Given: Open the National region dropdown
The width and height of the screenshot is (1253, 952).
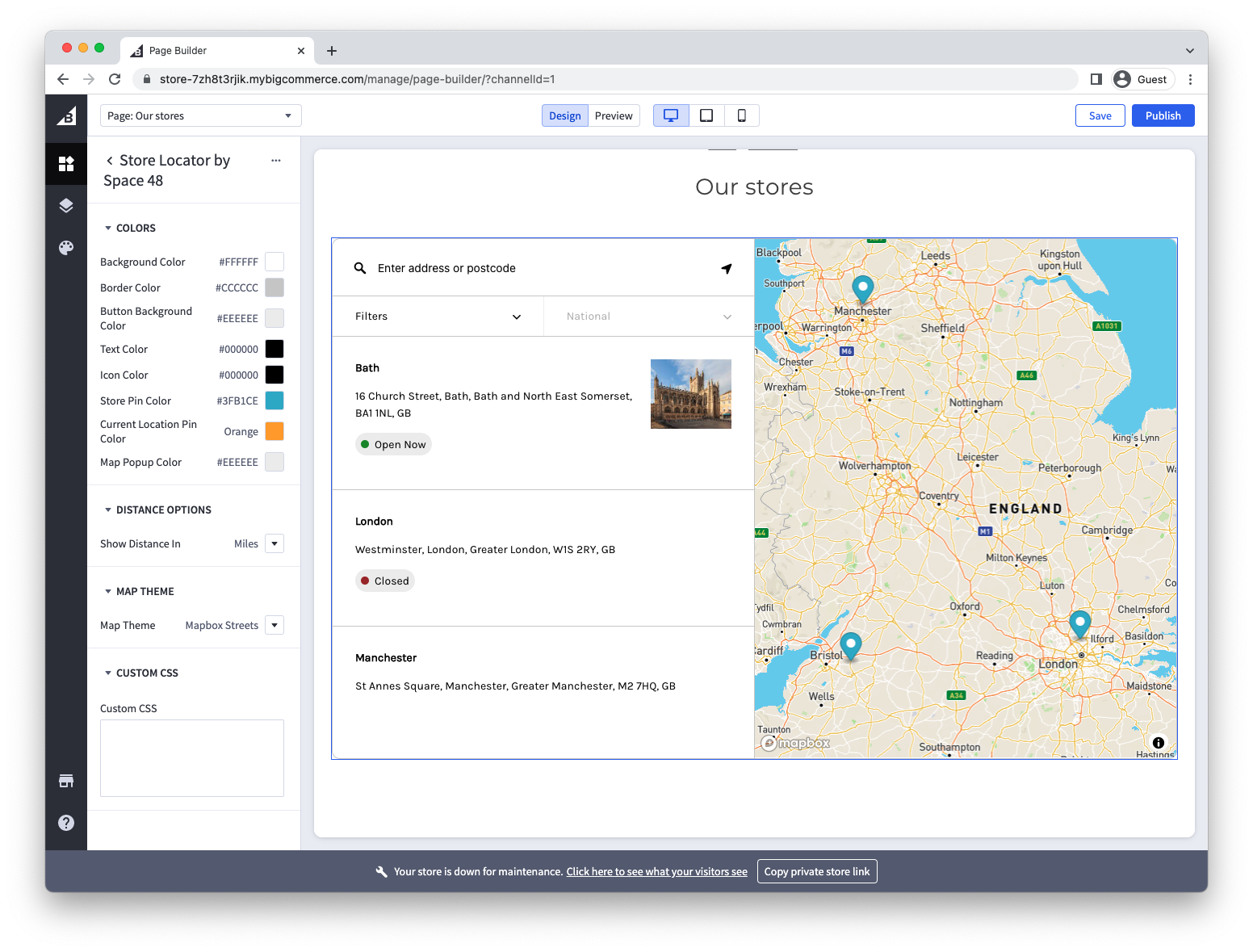Looking at the screenshot, I should 649,317.
